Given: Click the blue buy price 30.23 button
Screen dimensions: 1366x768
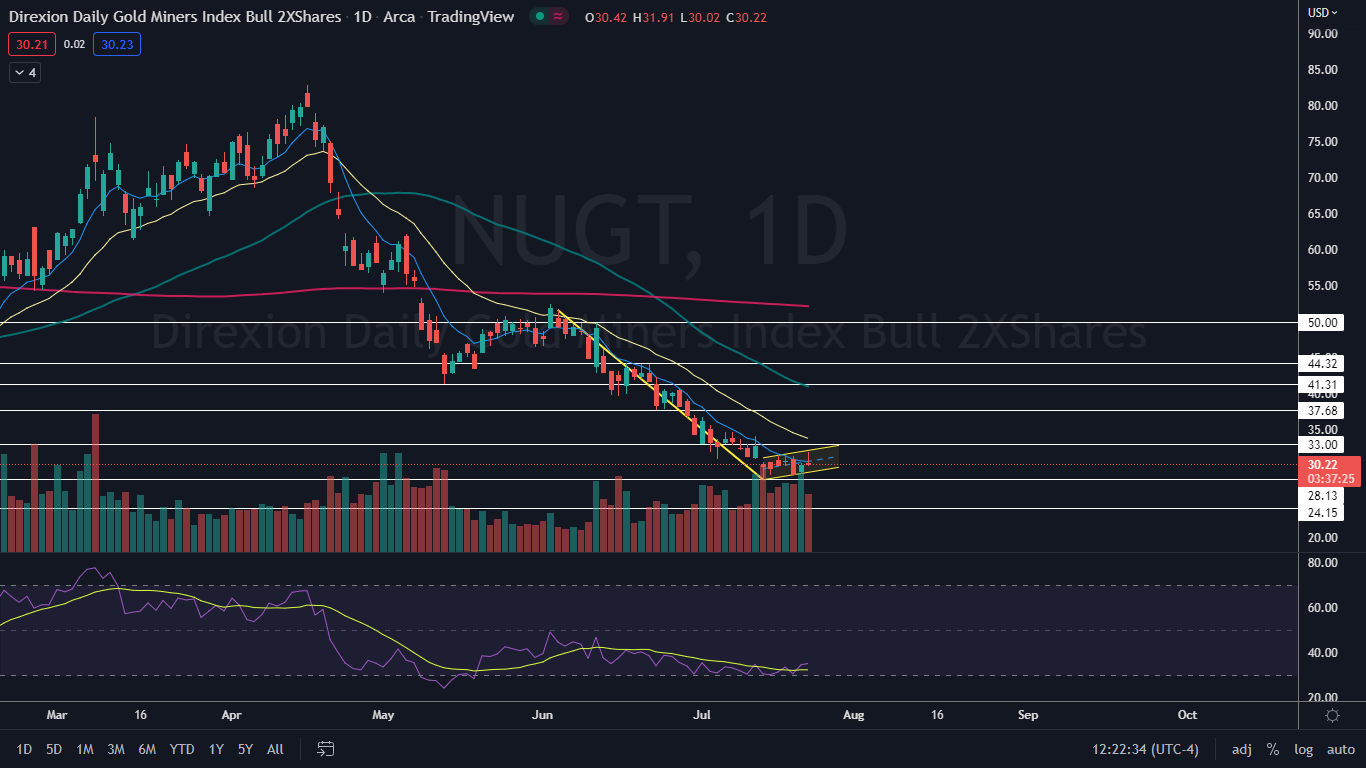Looking at the screenshot, I should (115, 44).
